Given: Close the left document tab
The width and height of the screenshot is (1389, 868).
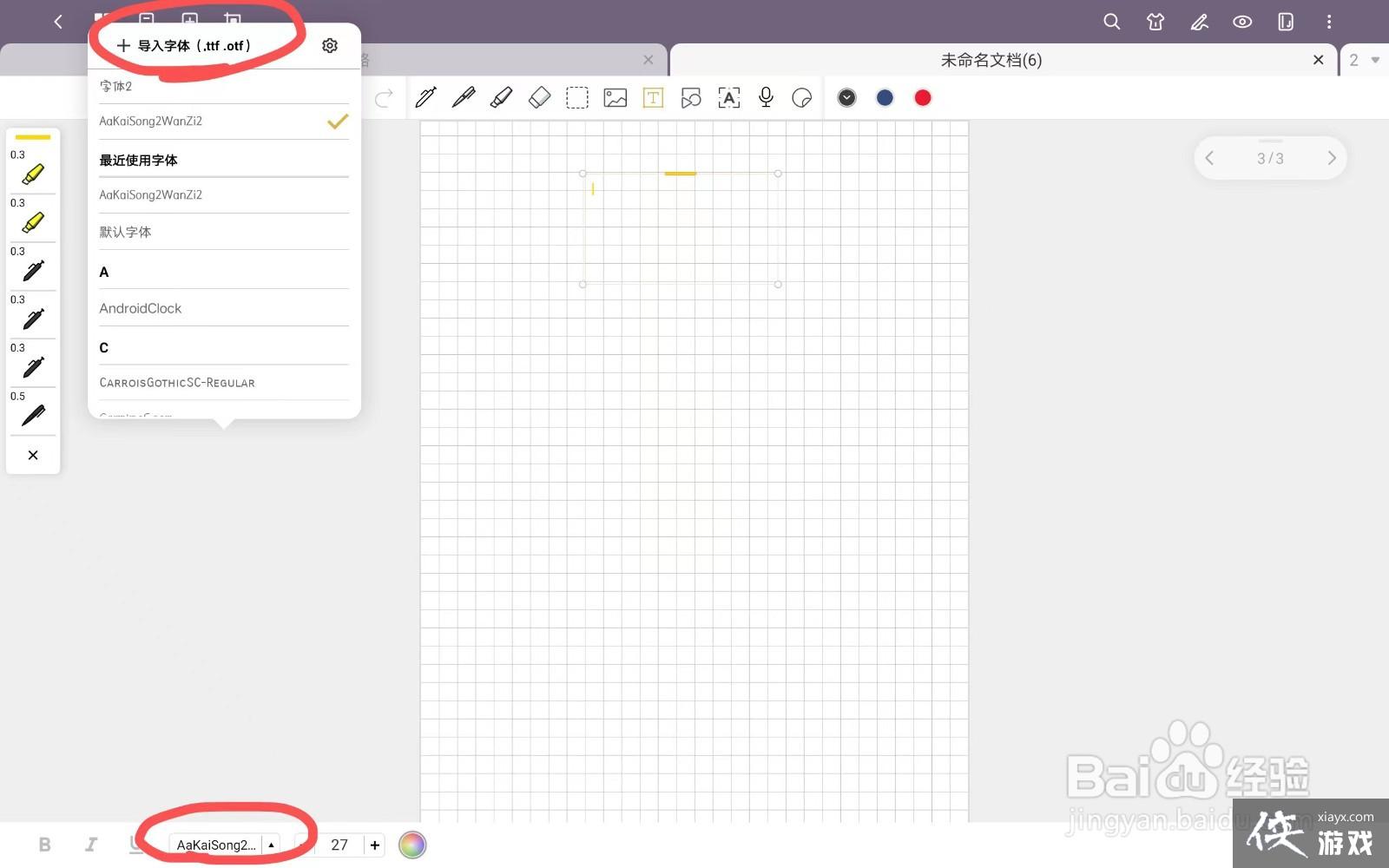Looking at the screenshot, I should [x=648, y=60].
